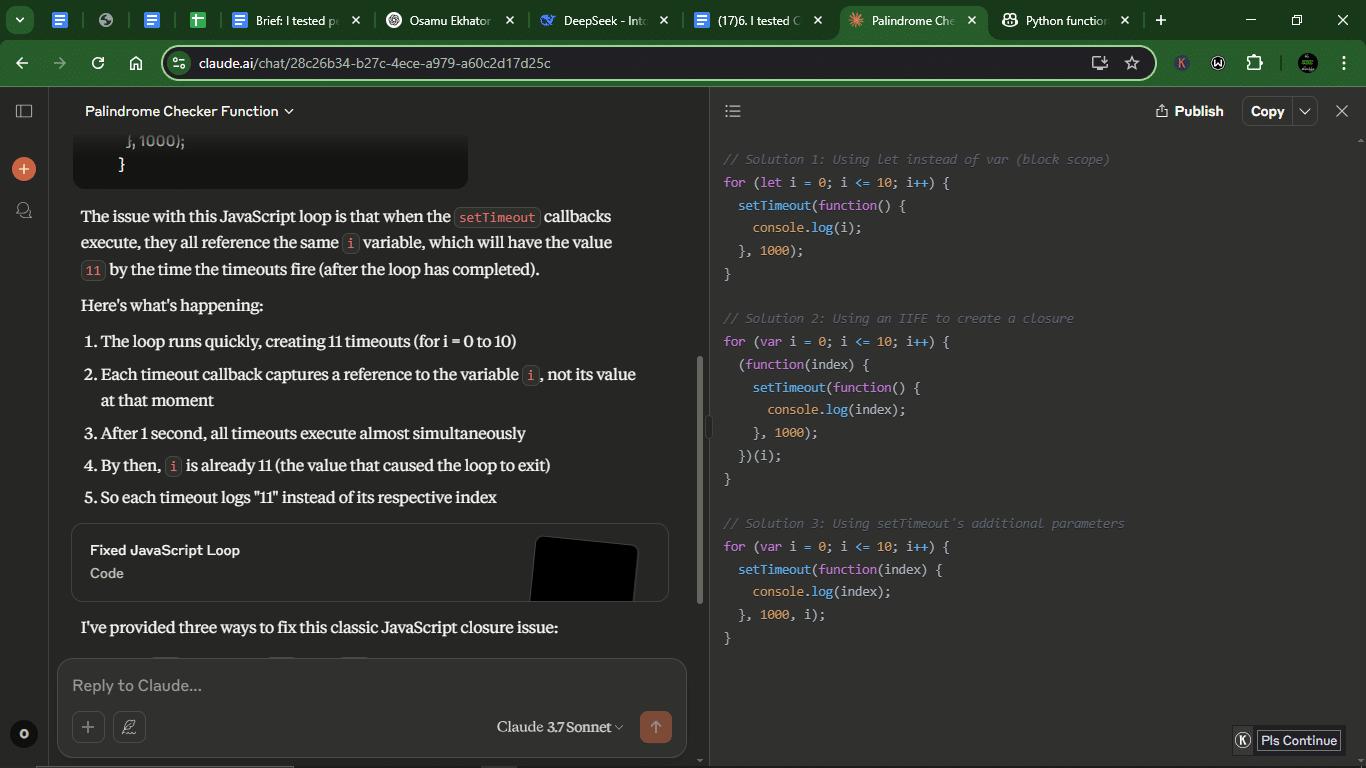Go forward in browser history
The height and width of the screenshot is (768, 1366).
coord(60,63)
